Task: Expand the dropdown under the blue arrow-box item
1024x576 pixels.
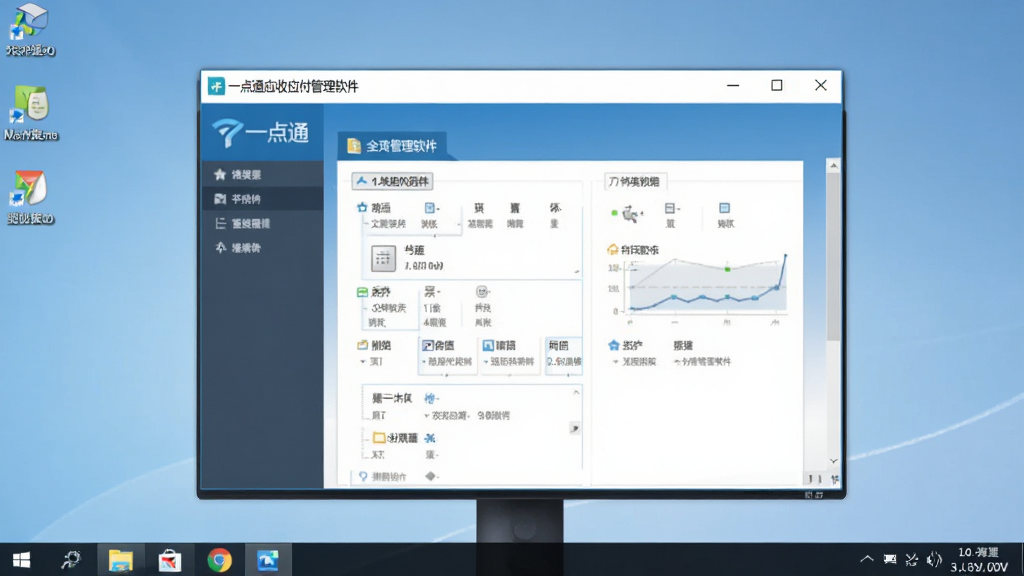Action: click(x=424, y=362)
